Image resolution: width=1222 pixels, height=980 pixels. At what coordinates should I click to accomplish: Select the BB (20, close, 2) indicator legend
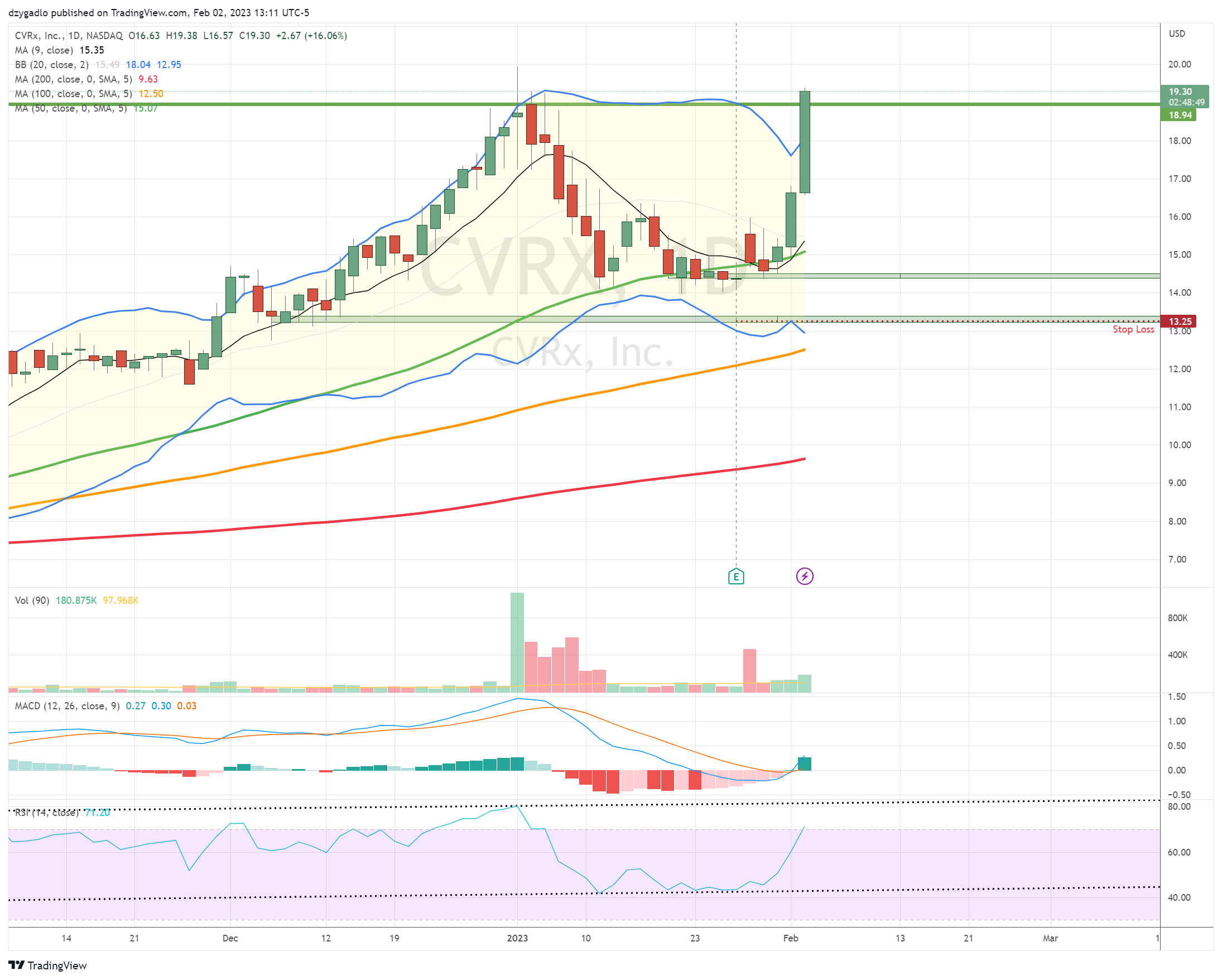[x=98, y=65]
